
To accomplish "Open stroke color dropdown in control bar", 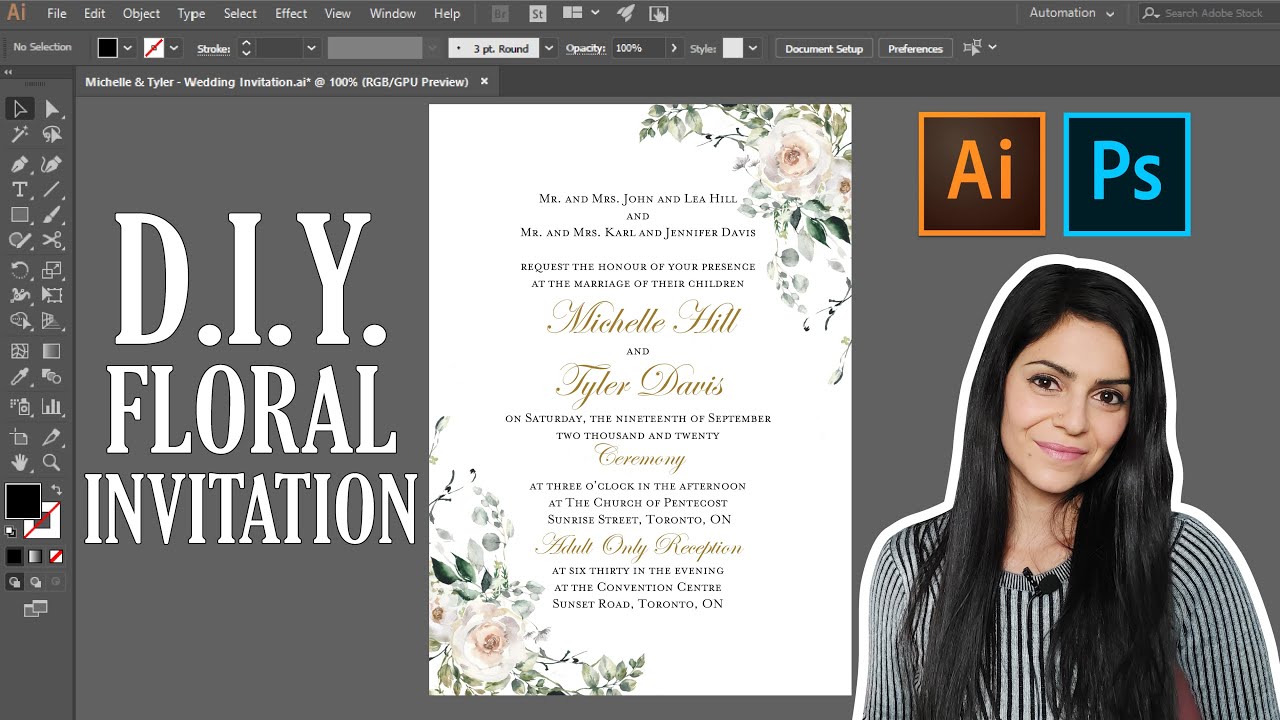I will coord(174,48).
